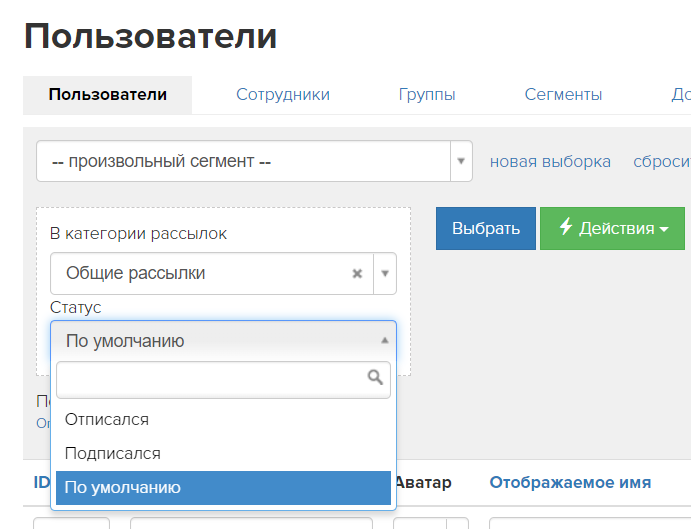The width and height of the screenshot is (691, 529).
Task: Click the новая выборка link
Action: [550, 162]
